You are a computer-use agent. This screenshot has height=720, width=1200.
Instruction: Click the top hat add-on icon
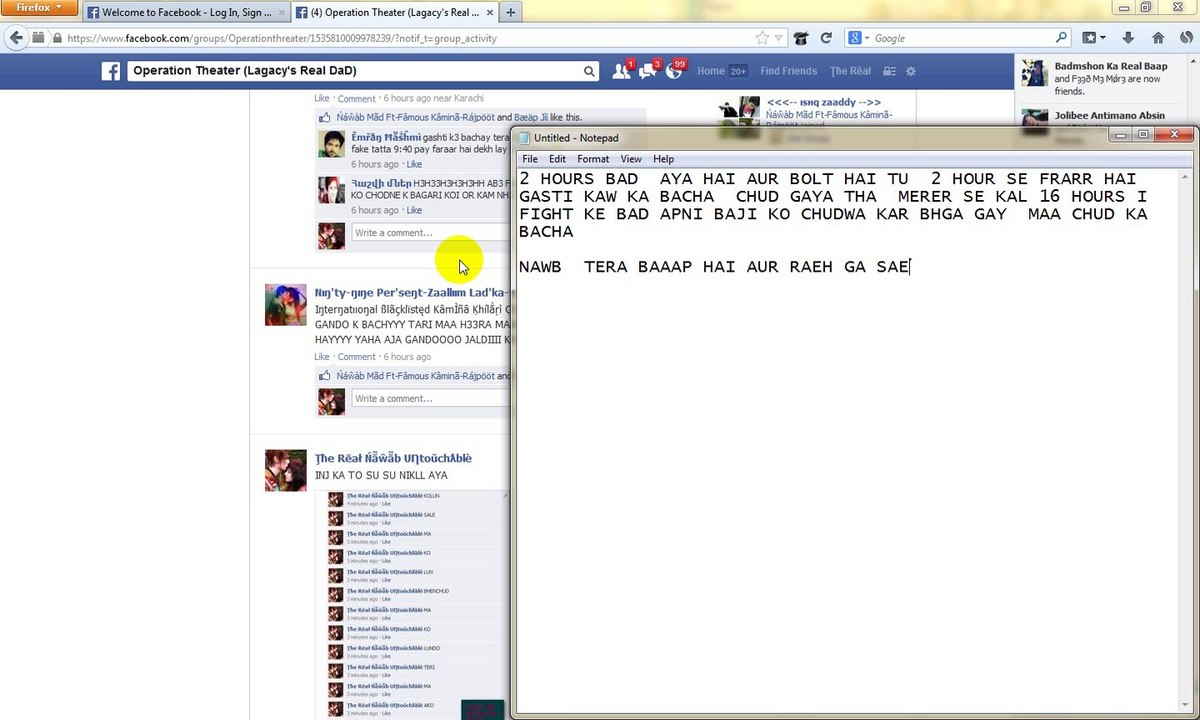(x=801, y=38)
